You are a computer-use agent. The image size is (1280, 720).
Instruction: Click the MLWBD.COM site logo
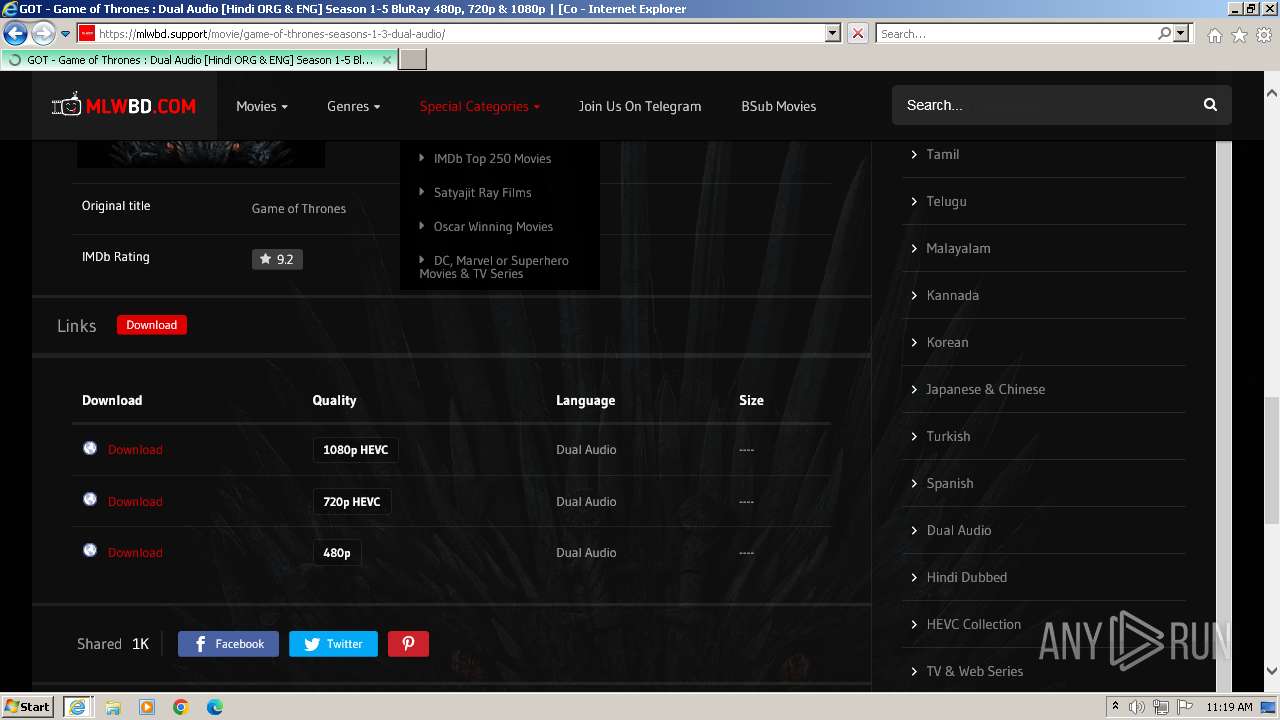point(124,105)
